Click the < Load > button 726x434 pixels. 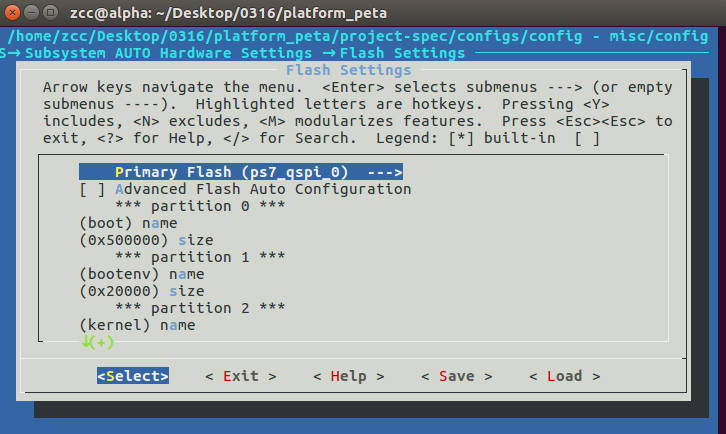[564, 376]
